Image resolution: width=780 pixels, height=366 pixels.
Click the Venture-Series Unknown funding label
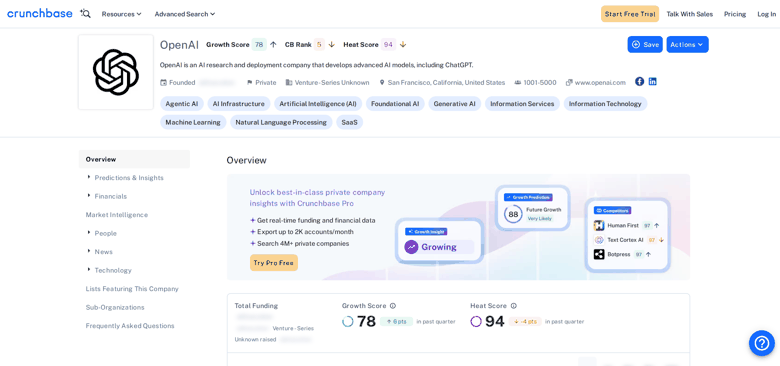332,83
